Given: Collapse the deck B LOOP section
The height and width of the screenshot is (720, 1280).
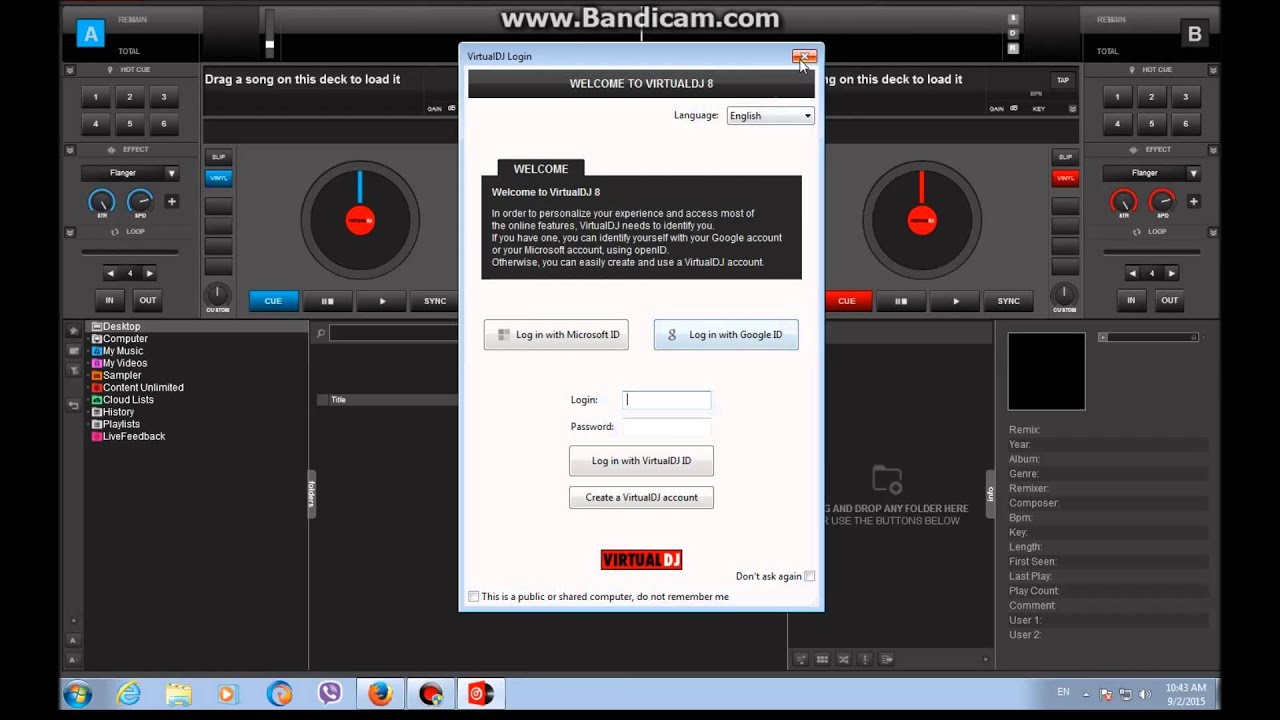Looking at the screenshot, I should [1213, 232].
